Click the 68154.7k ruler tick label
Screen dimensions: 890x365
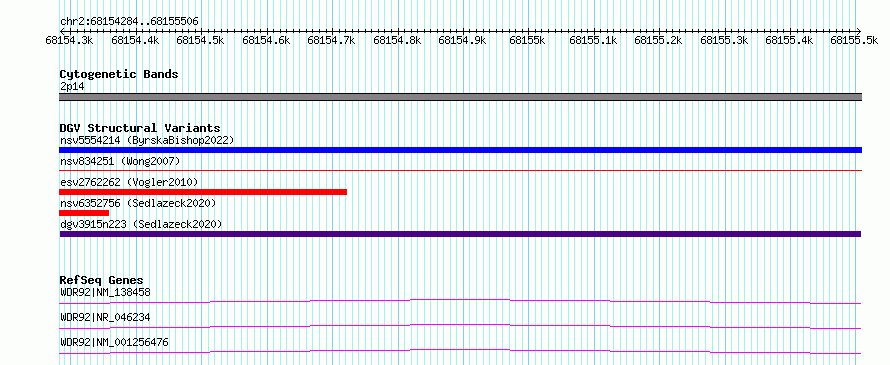pyautogui.click(x=331, y=40)
